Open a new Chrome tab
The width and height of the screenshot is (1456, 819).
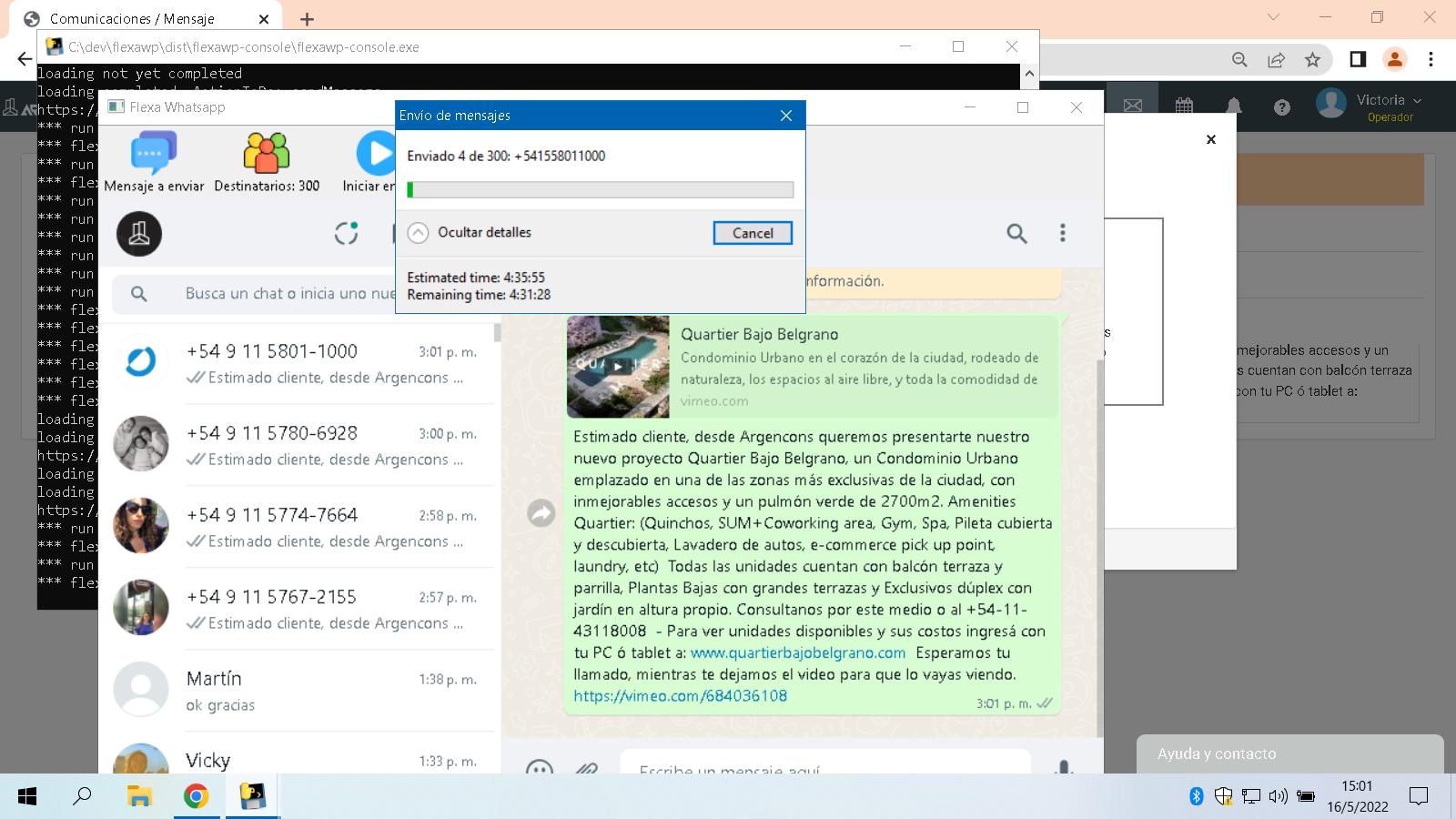coord(308,19)
